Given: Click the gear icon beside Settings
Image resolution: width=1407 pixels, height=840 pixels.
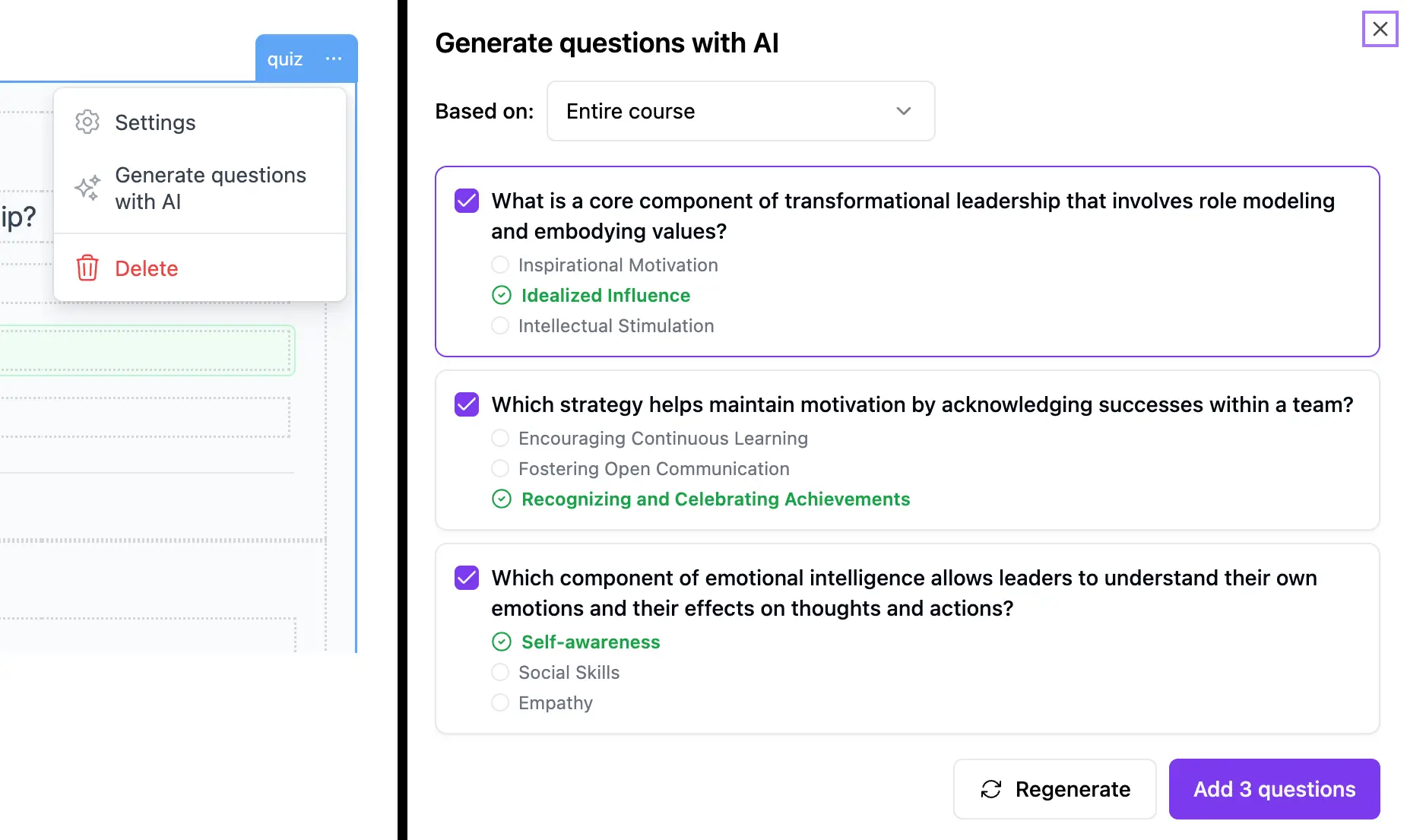Looking at the screenshot, I should (87, 122).
